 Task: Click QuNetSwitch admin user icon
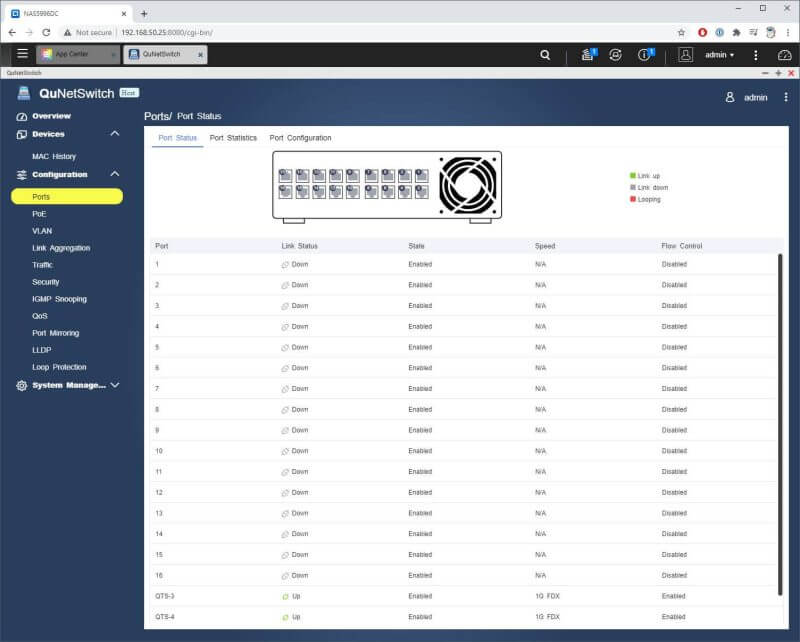point(730,97)
